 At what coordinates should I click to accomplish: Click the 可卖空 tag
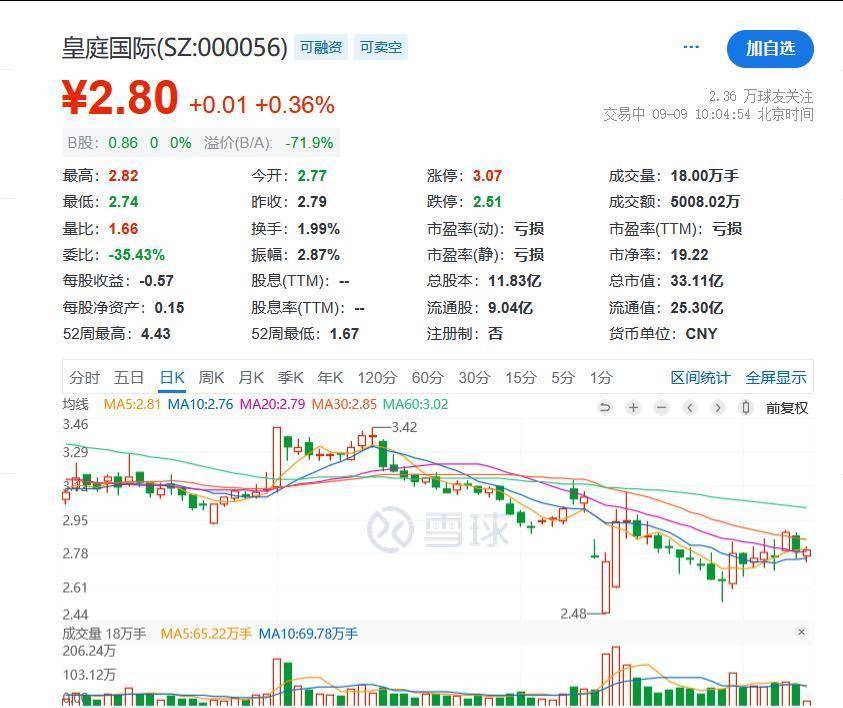coord(380,47)
